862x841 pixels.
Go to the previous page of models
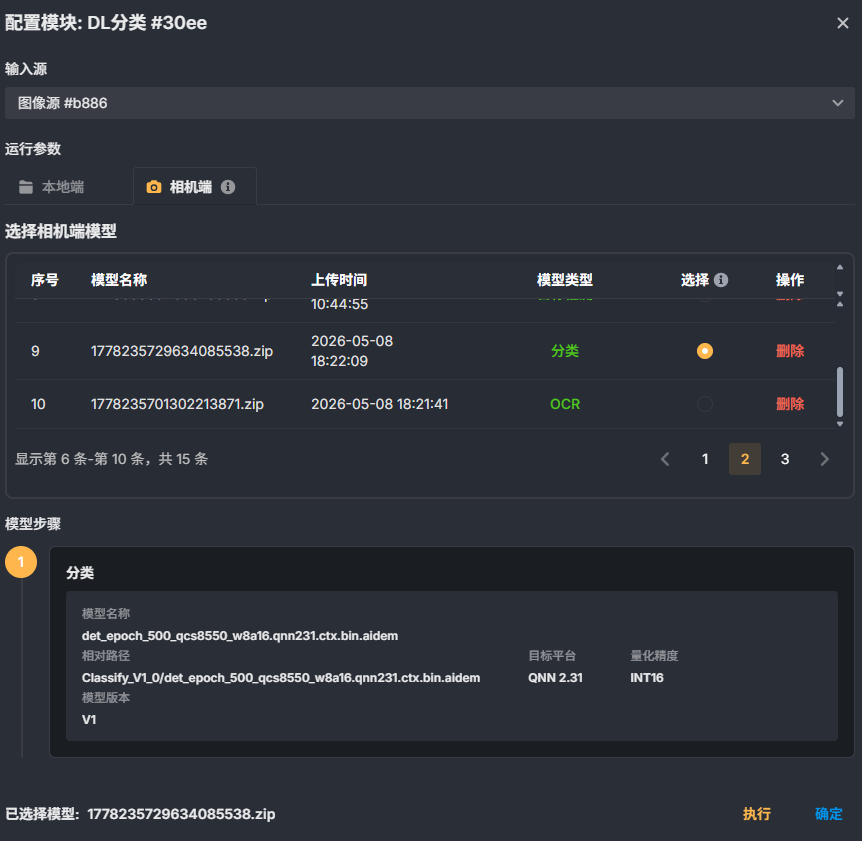[x=665, y=459]
